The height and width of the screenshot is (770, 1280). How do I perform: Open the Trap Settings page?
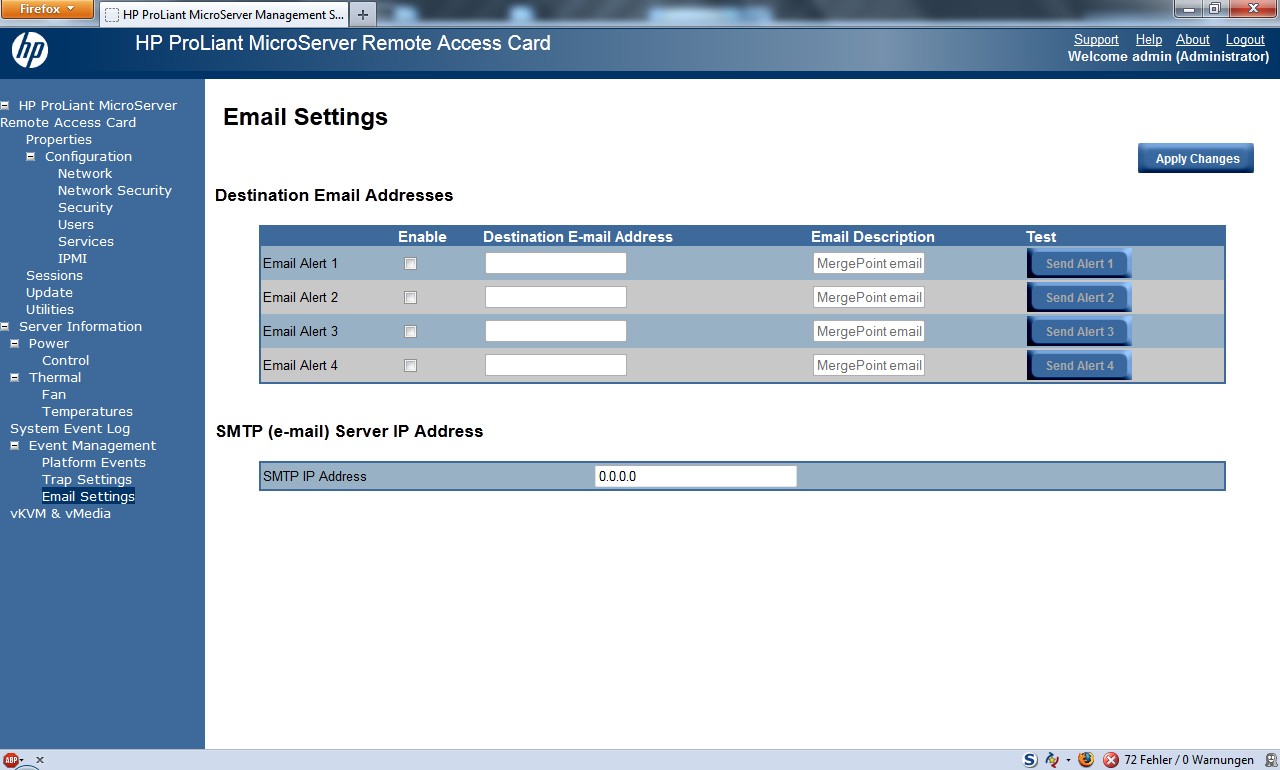87,479
